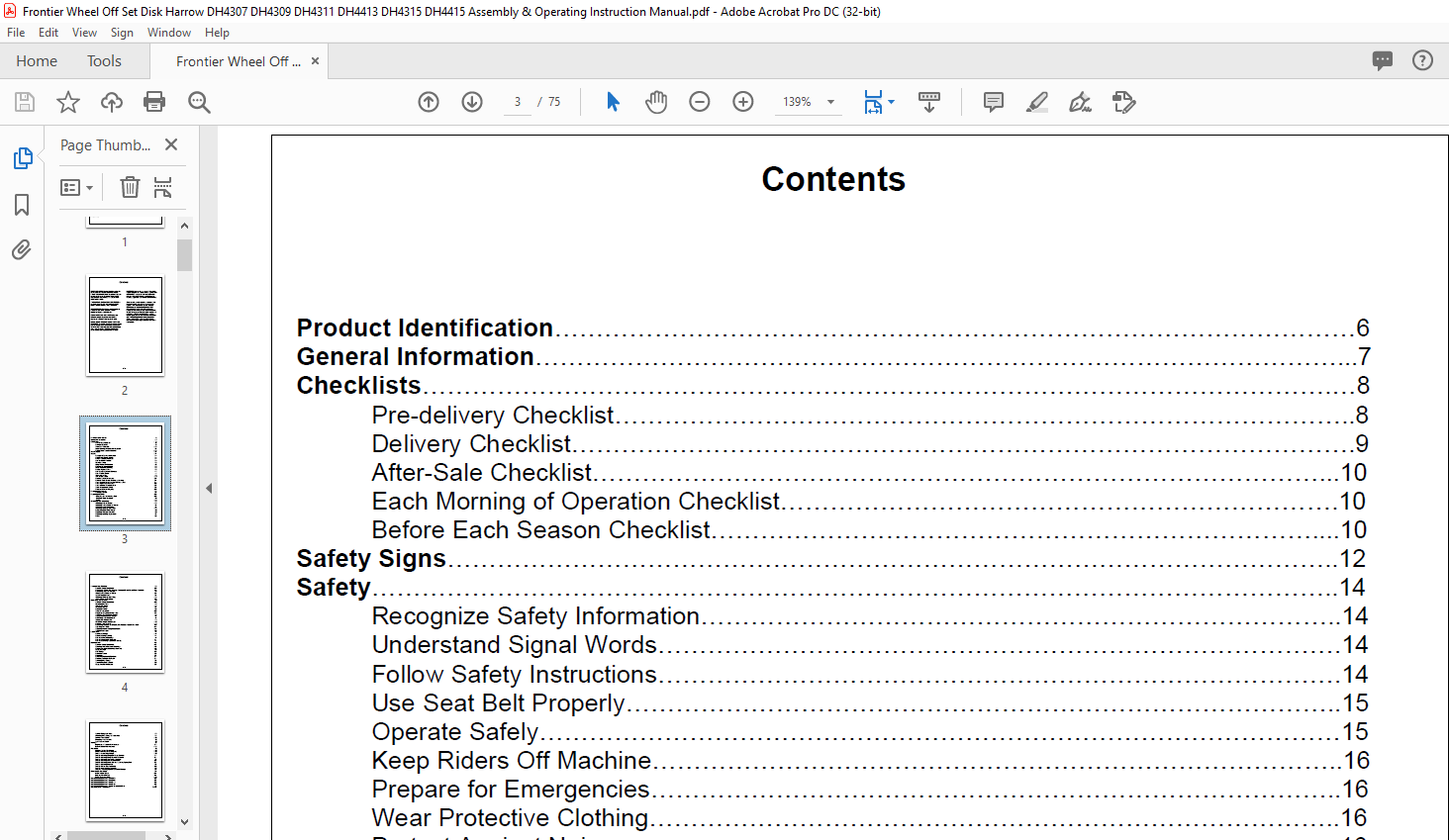Close the Frontier Wheel Off document tab
The width and height of the screenshot is (1449, 840).
click(315, 60)
